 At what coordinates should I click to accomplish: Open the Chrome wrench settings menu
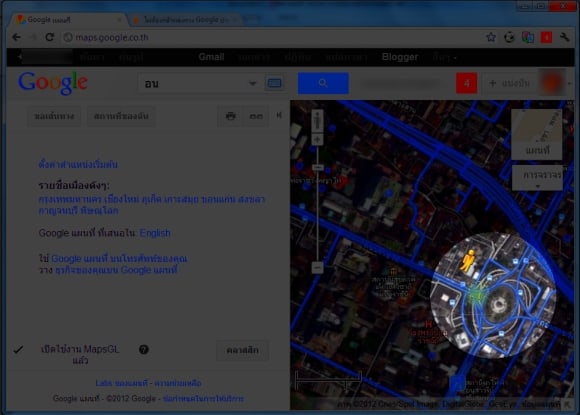pyautogui.click(x=564, y=37)
